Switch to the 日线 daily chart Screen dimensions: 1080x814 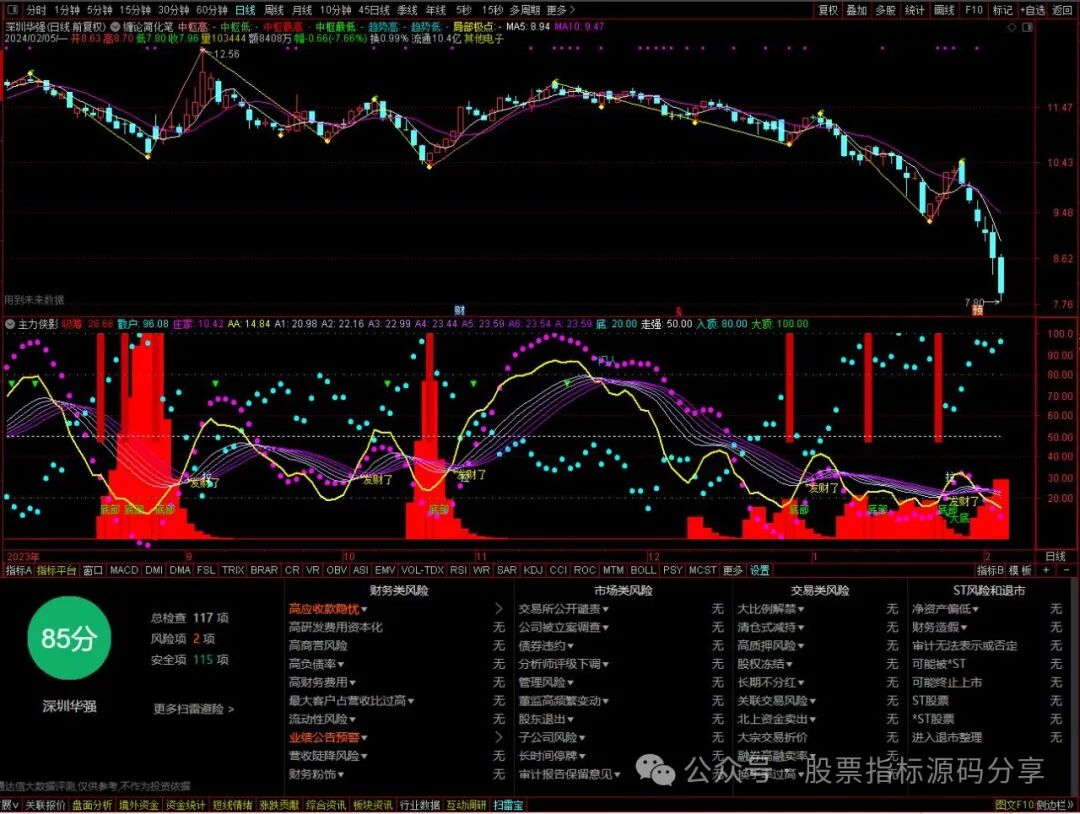pyautogui.click(x=245, y=10)
